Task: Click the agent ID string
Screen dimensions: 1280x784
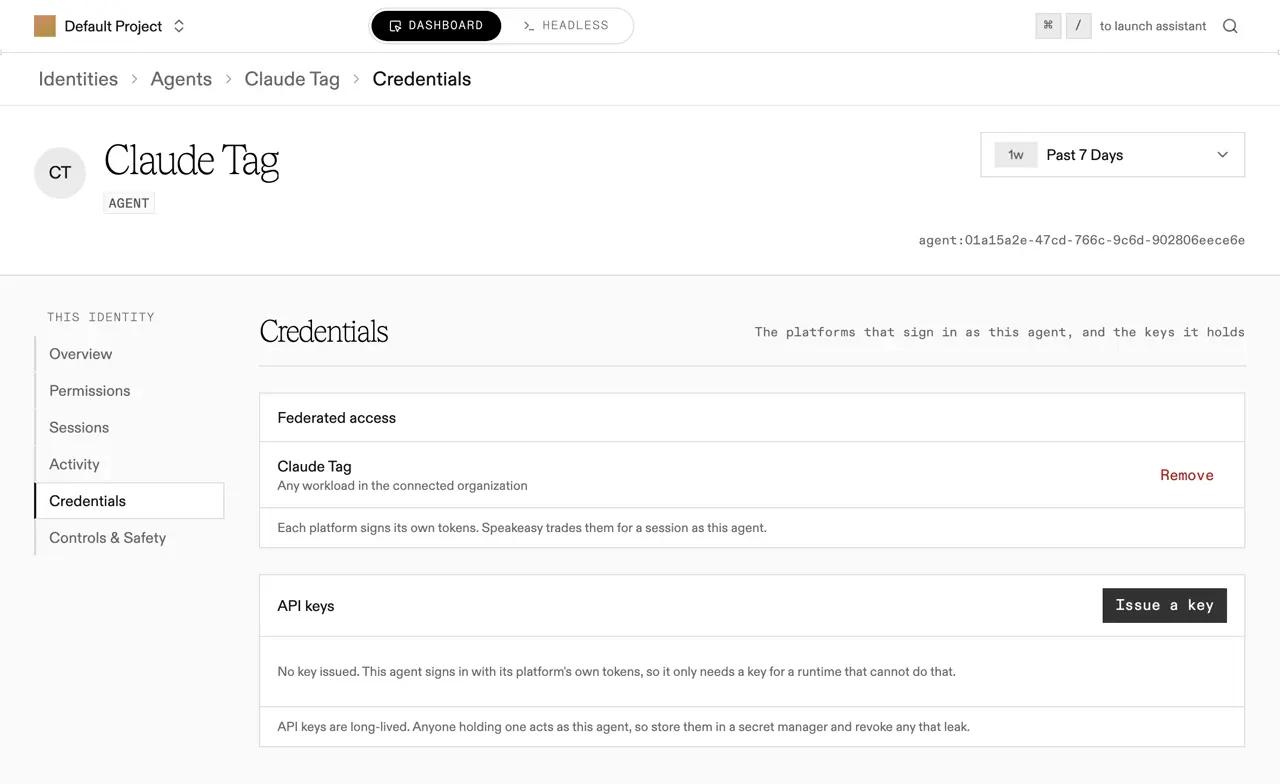Action: [x=1081, y=240]
